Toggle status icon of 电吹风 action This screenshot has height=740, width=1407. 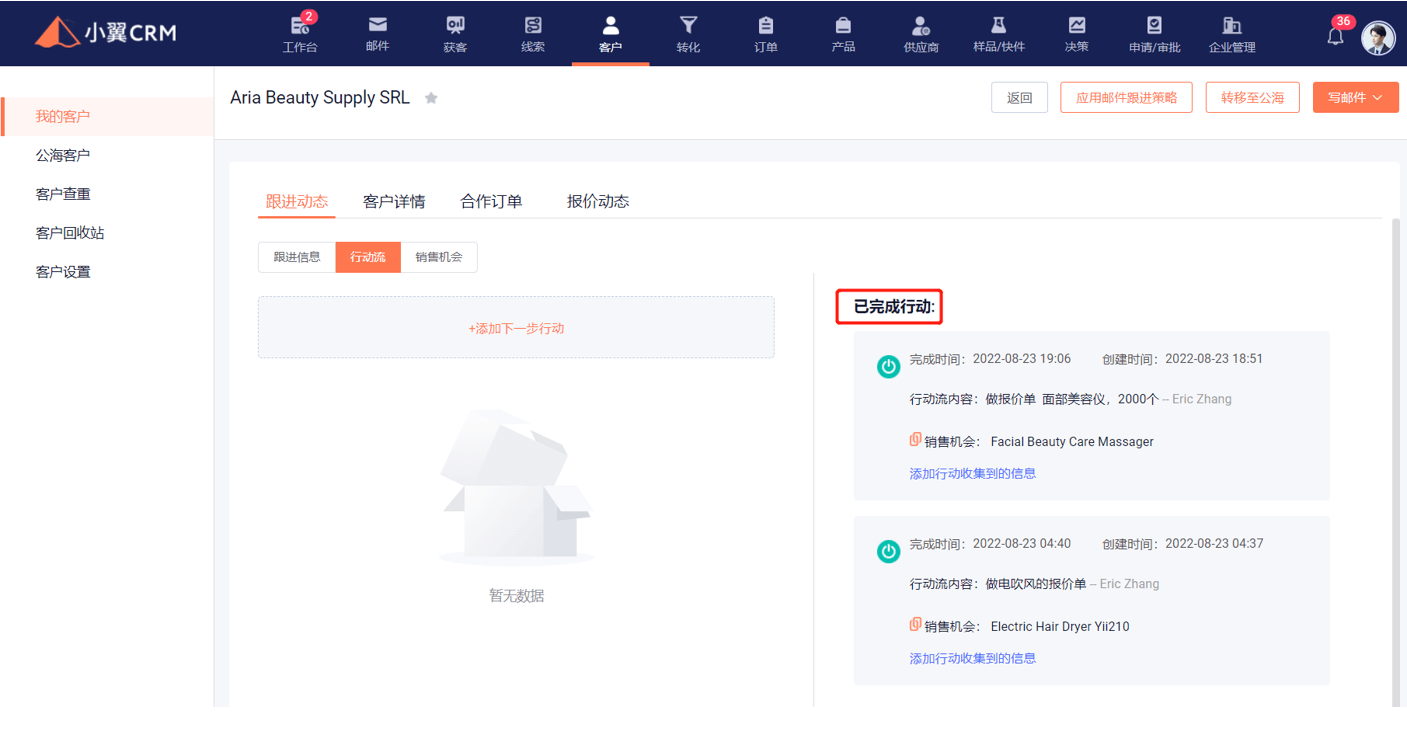(x=888, y=551)
